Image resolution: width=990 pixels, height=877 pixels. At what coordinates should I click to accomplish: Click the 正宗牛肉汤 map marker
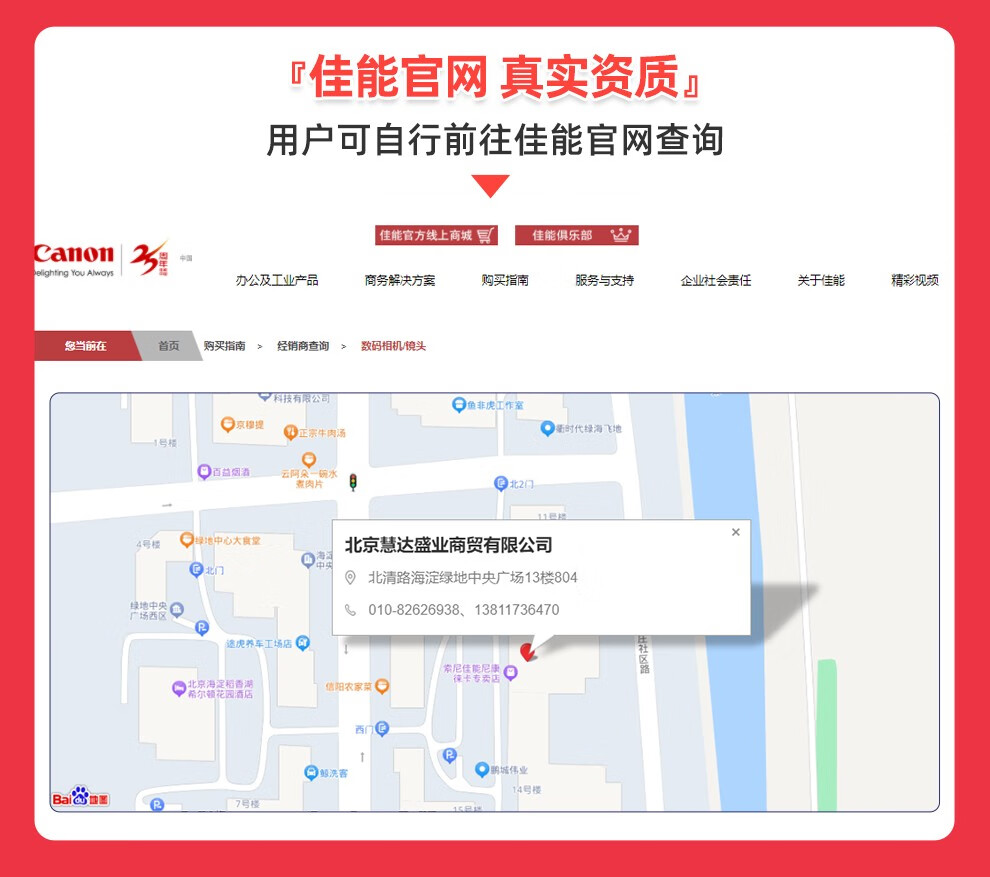(x=290, y=433)
